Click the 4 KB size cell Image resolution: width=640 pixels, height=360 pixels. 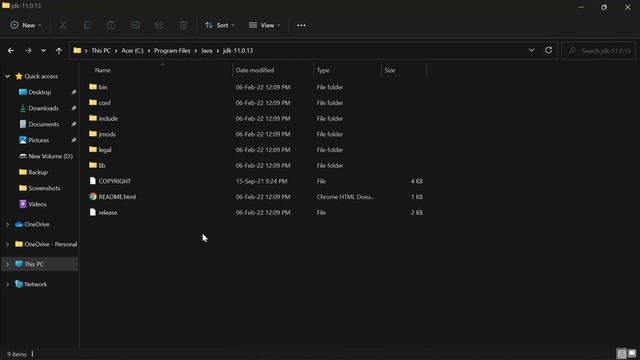pyautogui.click(x=417, y=181)
